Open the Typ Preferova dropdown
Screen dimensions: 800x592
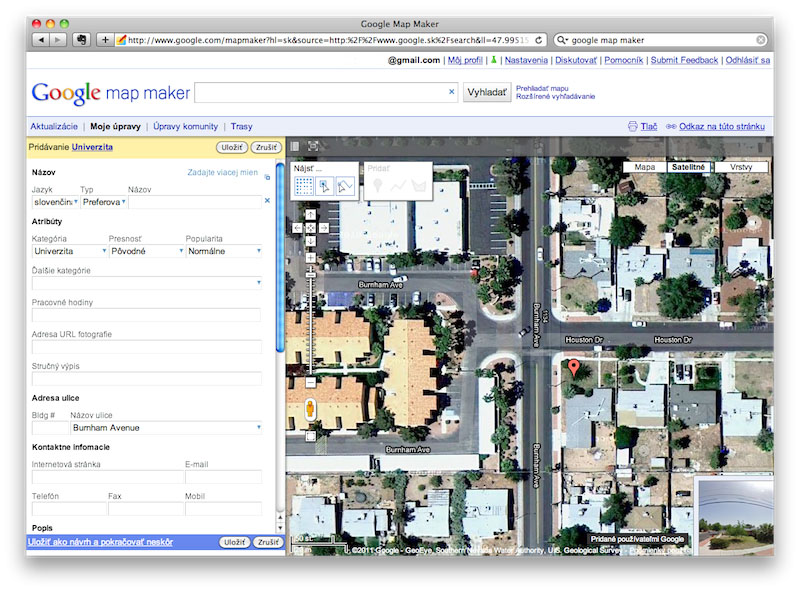[x=104, y=202]
